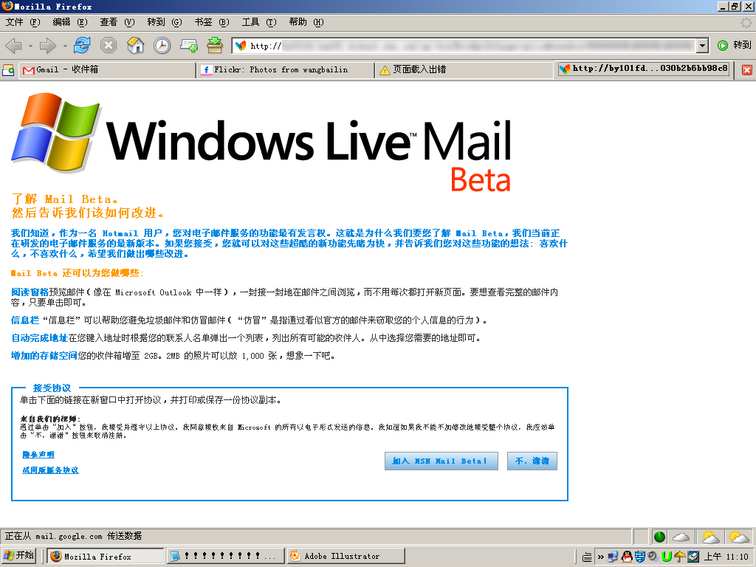Click the green U tray icon
The width and height of the screenshot is (756, 567).
pyautogui.click(x=667, y=557)
